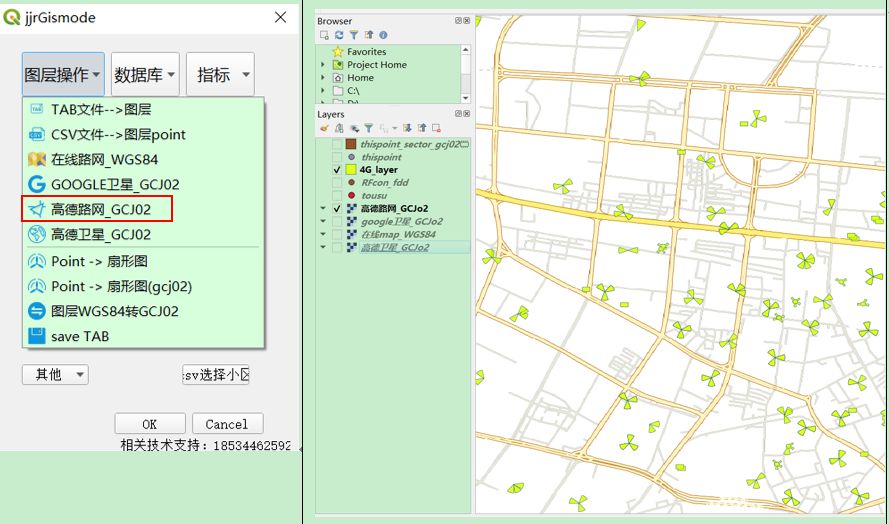889x524 pixels.
Task: Undock the Layers panel
Action: click(x=458, y=113)
